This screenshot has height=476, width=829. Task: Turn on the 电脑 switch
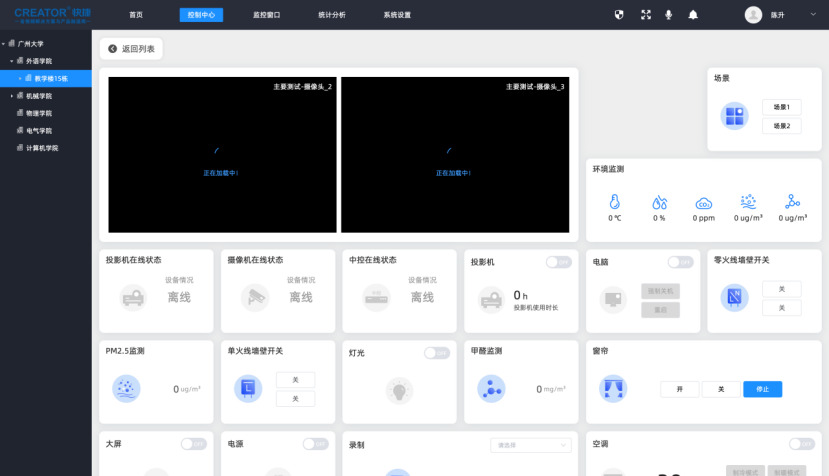tap(680, 262)
